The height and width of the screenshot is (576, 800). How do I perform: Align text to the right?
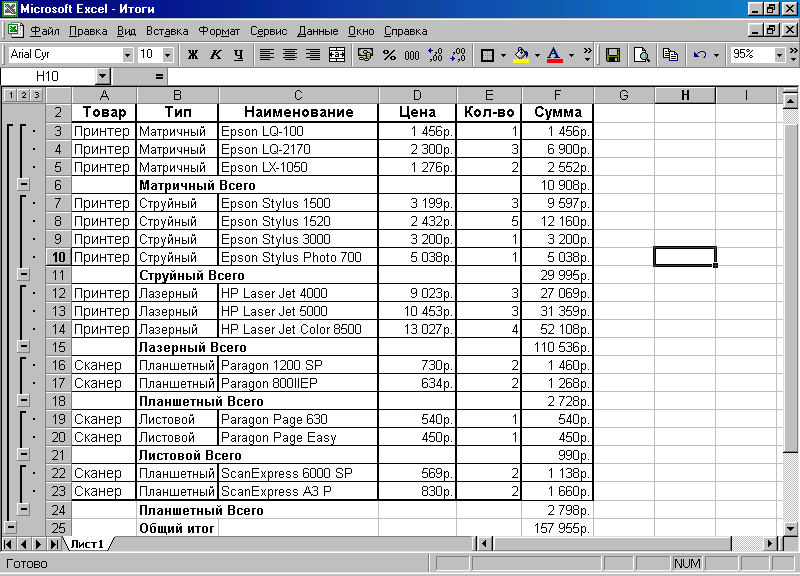pos(313,55)
